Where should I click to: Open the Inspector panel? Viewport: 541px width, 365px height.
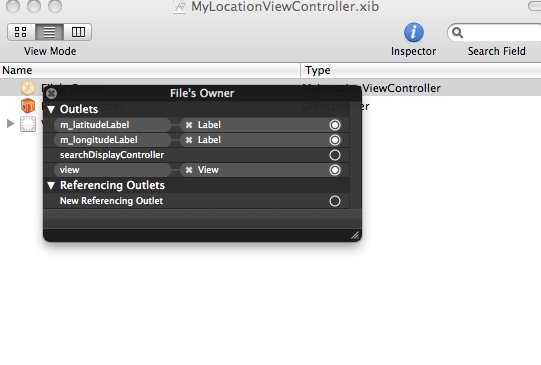(413, 33)
